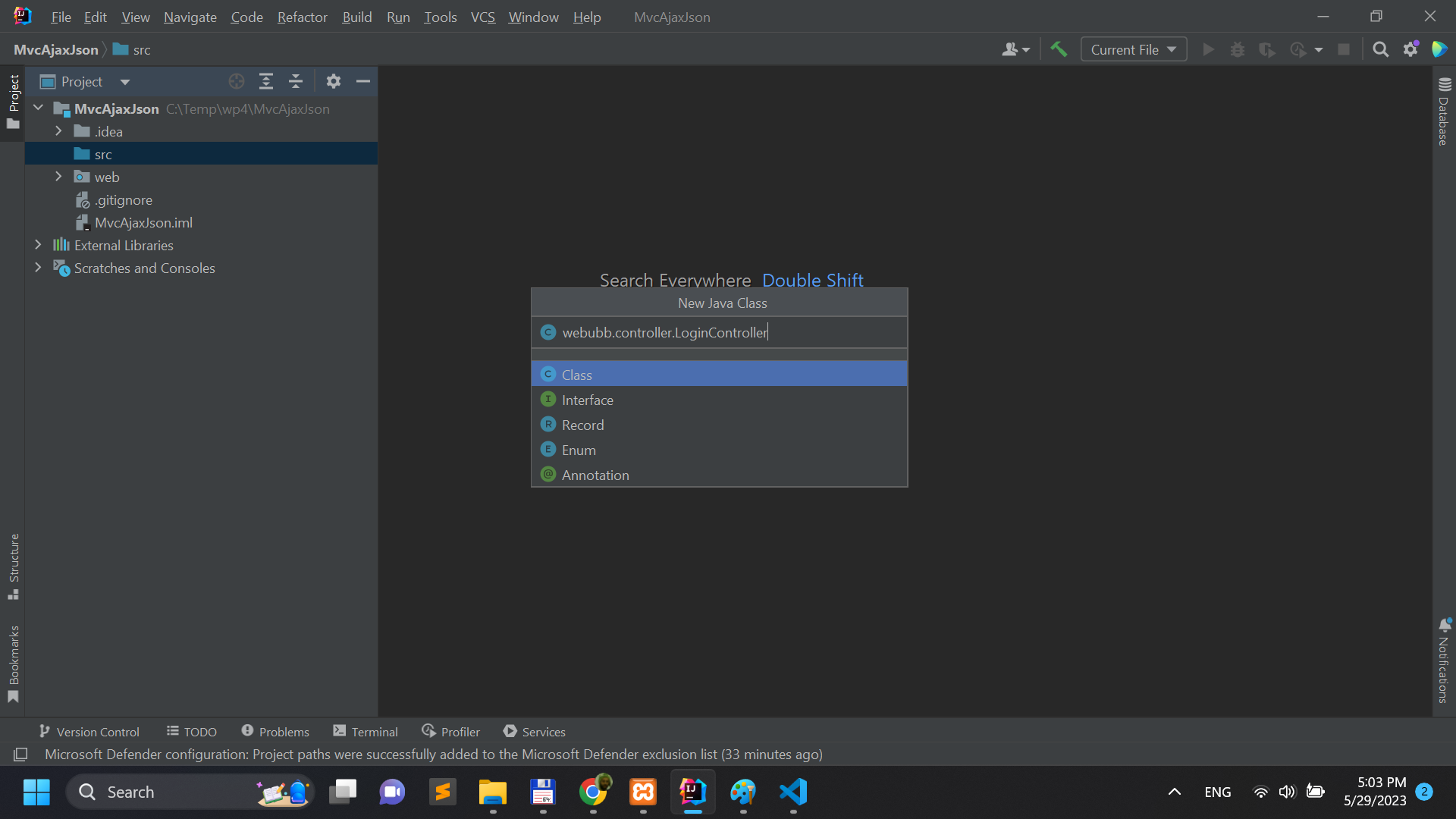Viewport: 1456px width, 819px height.
Task: Click Collapse All icon in Project panel
Action: 296,81
